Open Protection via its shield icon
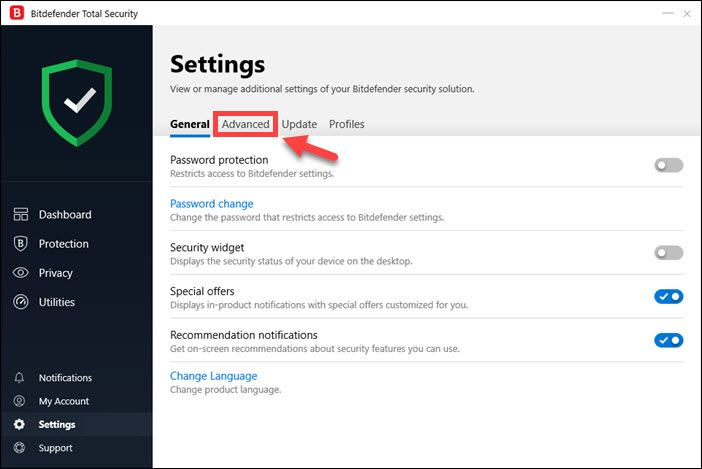The image size is (702, 469). (20, 244)
